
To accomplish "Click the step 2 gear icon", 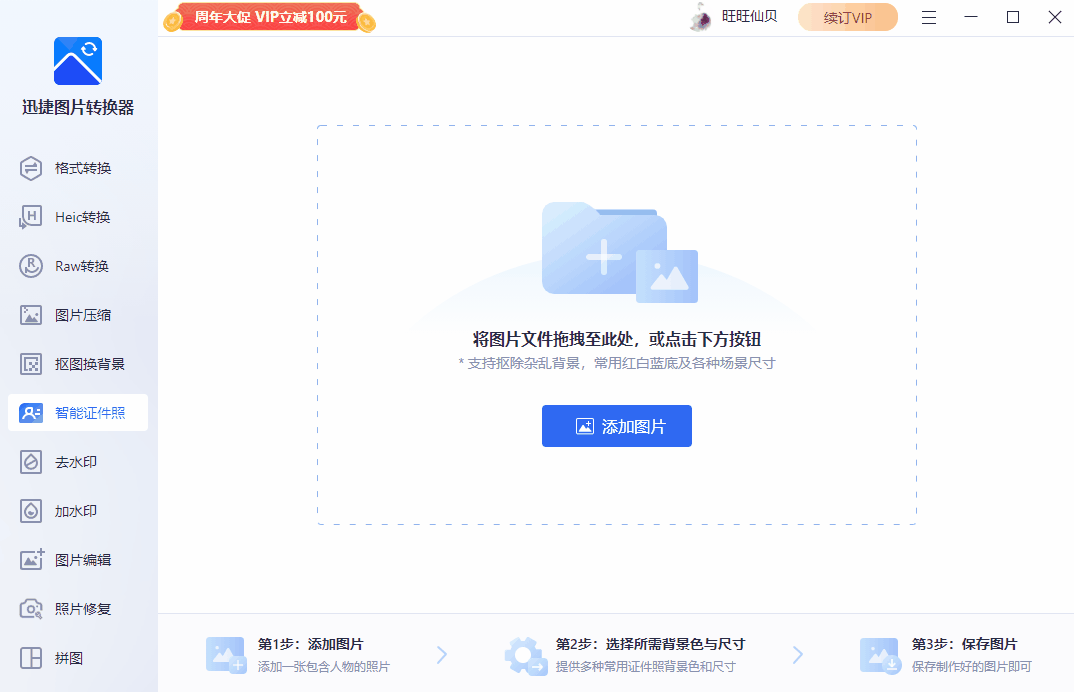I will tap(525, 656).
